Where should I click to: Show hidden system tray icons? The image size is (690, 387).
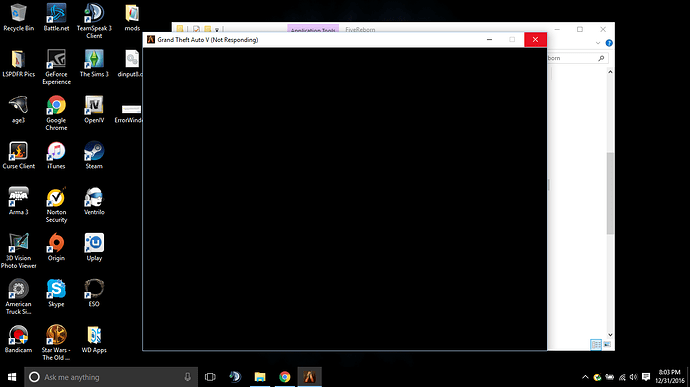(585, 377)
